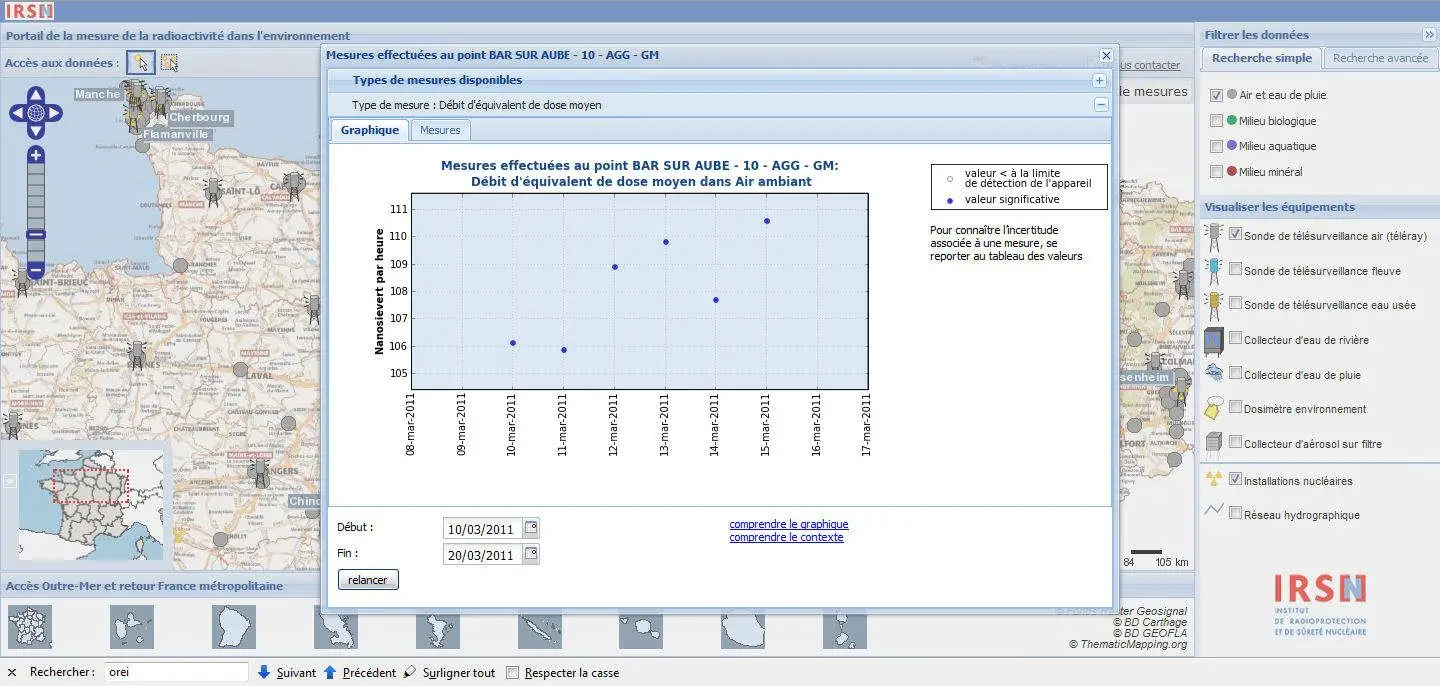
Task: Click the map zoom level slider bar
Action: click(36, 212)
